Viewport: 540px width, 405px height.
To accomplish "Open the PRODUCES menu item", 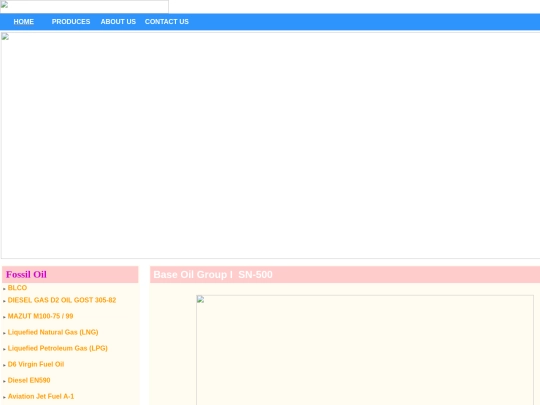I will (x=71, y=22).
